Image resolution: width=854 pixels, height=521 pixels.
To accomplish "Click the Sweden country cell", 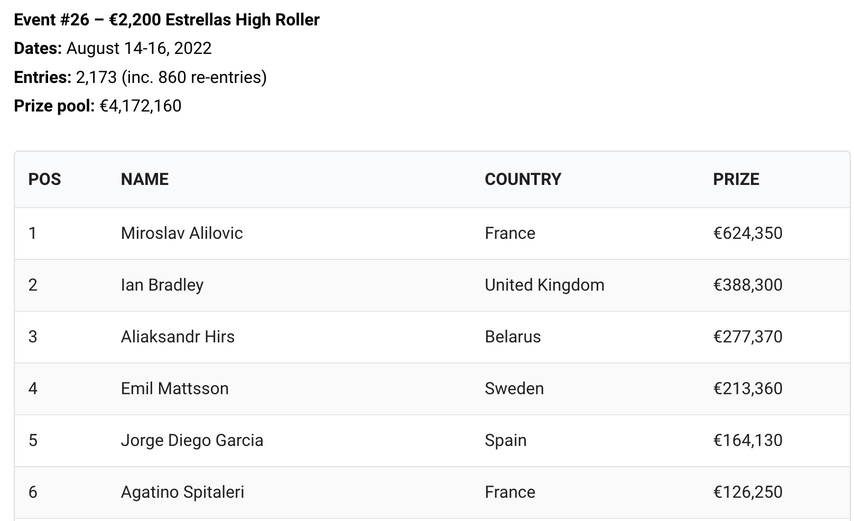I will pyautogui.click(x=514, y=388).
